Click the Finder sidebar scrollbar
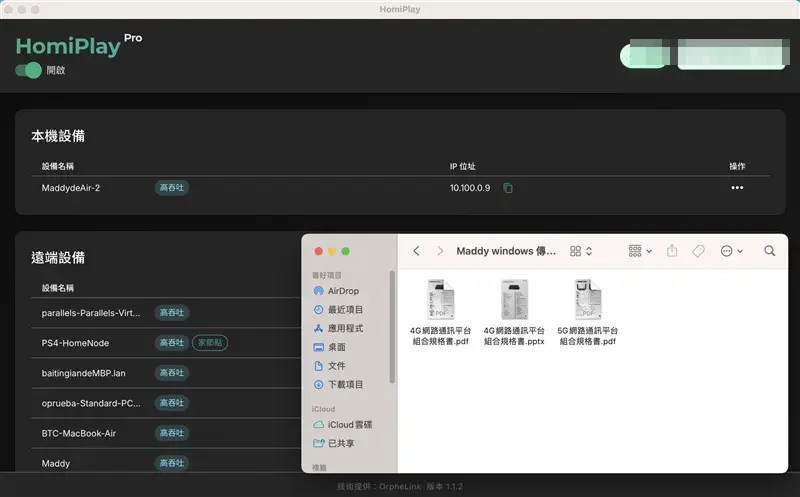The height and width of the screenshot is (497, 800). coord(392,327)
